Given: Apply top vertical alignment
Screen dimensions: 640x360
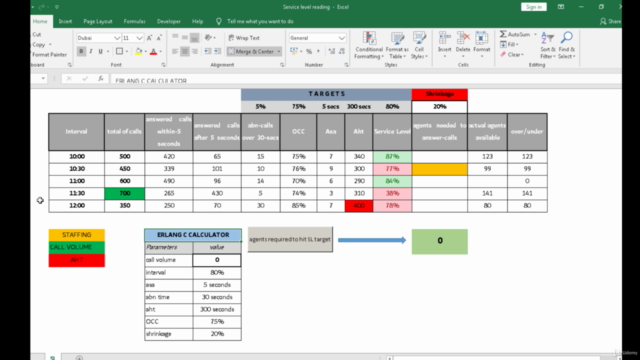Looking at the screenshot, I should [x=175, y=38].
